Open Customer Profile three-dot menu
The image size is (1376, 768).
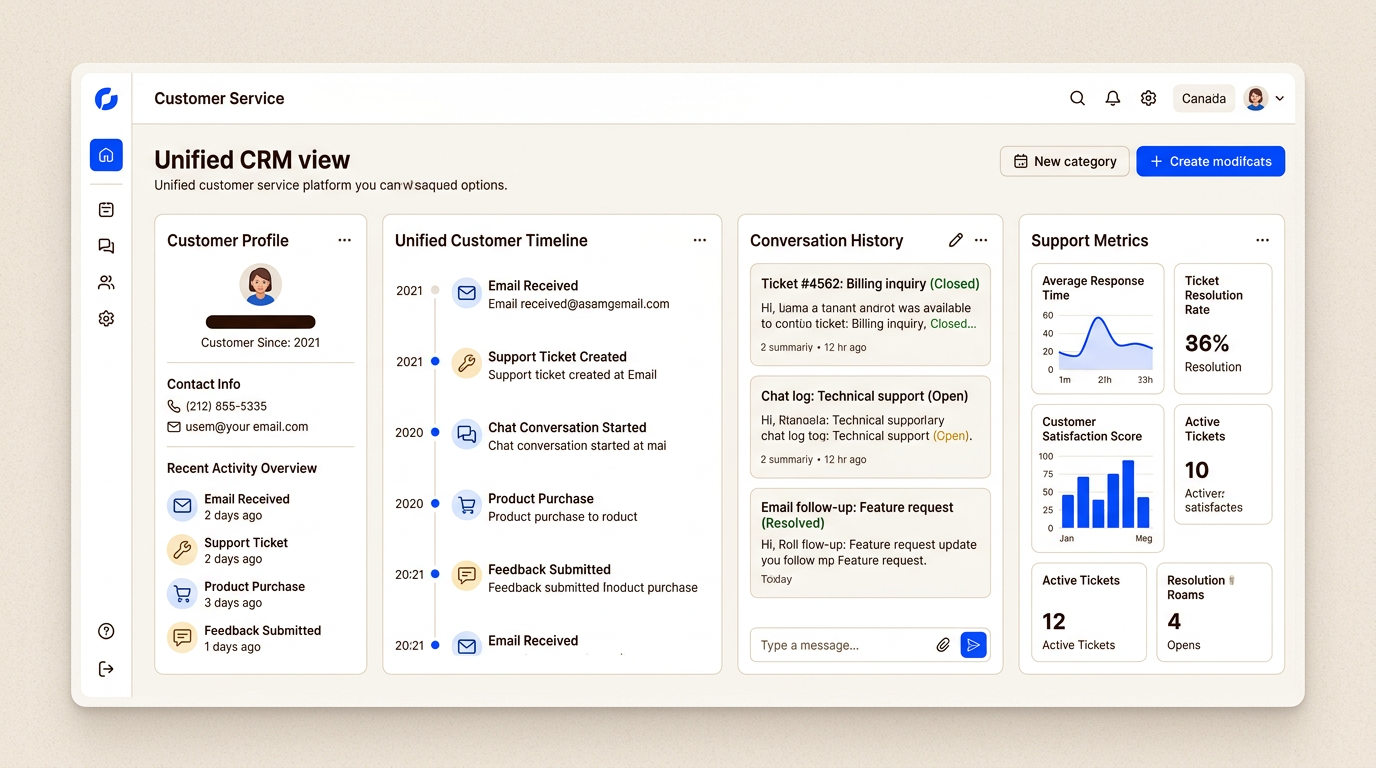pyautogui.click(x=344, y=240)
